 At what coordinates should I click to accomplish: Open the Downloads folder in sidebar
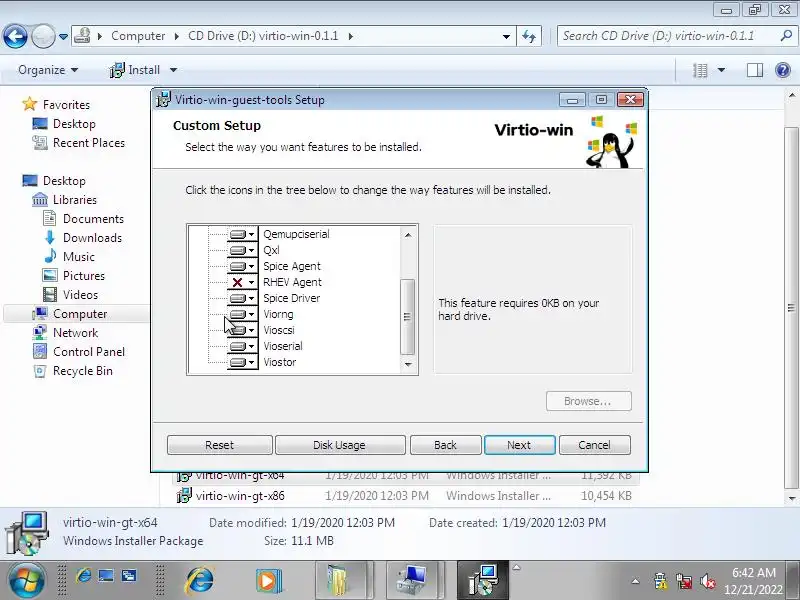pyautogui.click(x=92, y=238)
